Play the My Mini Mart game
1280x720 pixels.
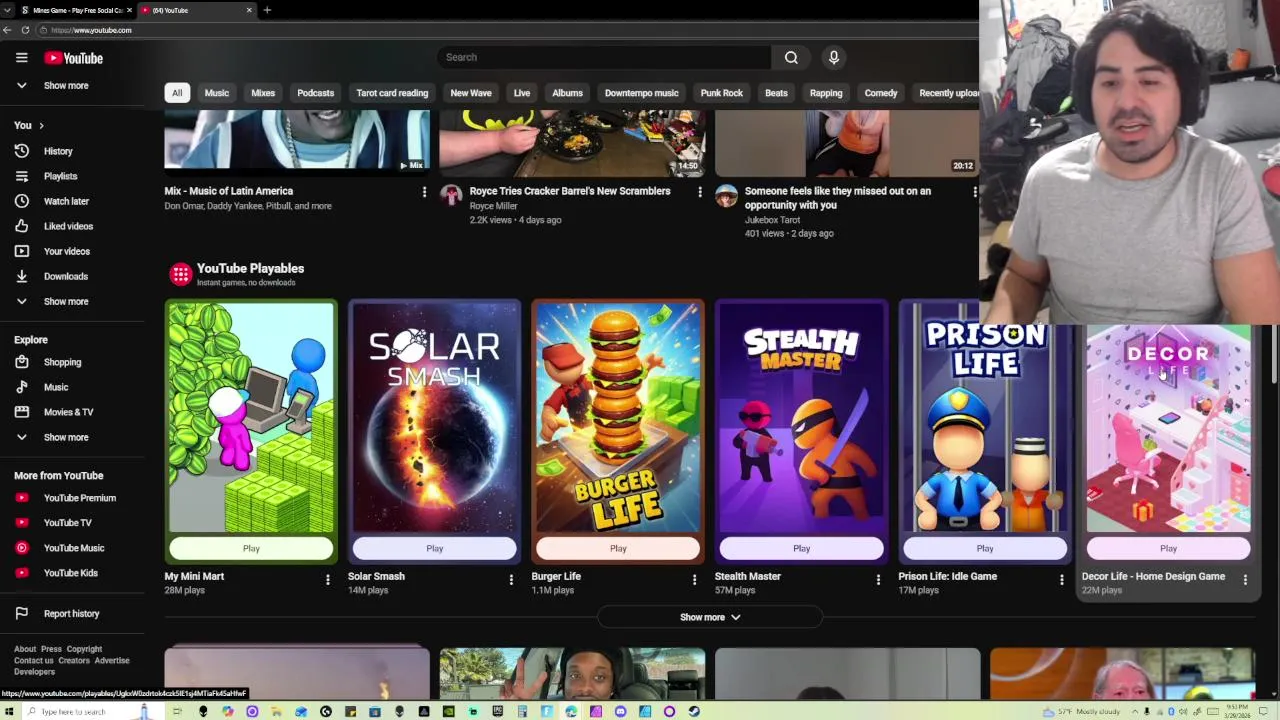251,548
